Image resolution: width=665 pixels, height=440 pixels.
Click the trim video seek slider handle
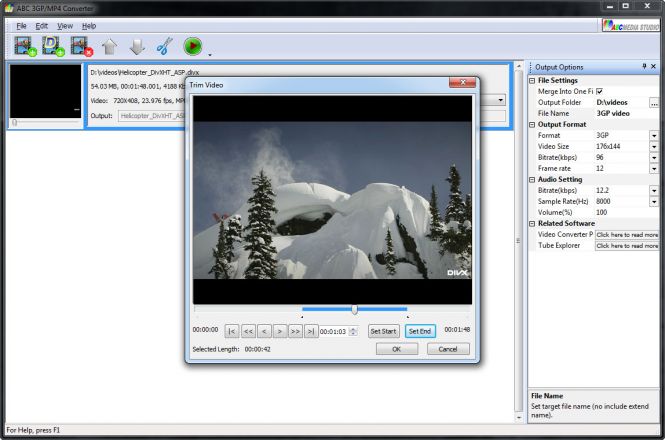click(x=354, y=309)
